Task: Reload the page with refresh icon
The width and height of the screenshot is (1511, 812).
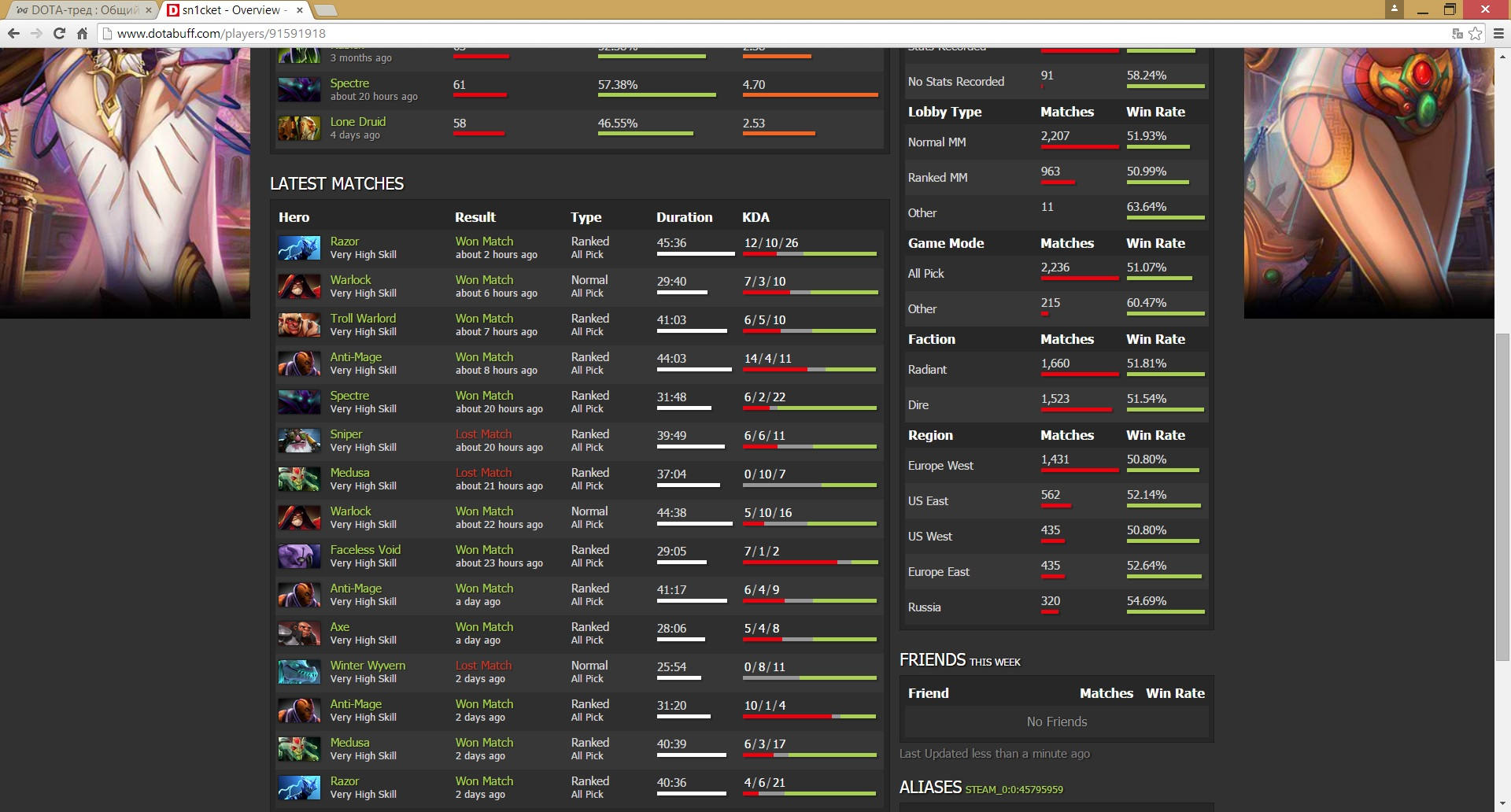Action: tap(59, 34)
